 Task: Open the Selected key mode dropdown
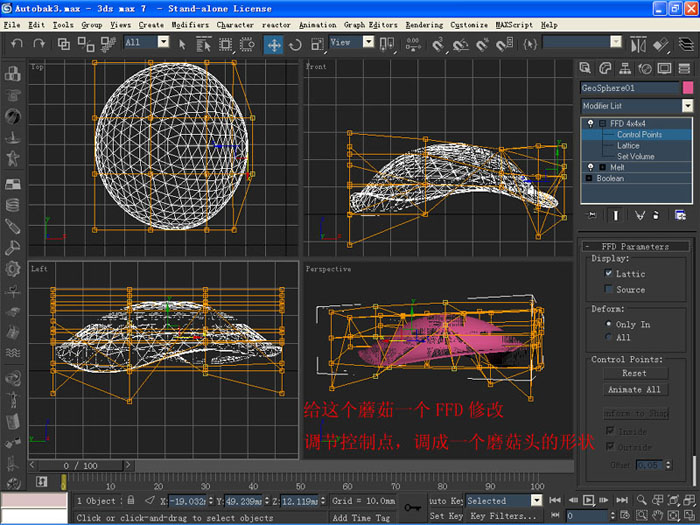point(537,500)
